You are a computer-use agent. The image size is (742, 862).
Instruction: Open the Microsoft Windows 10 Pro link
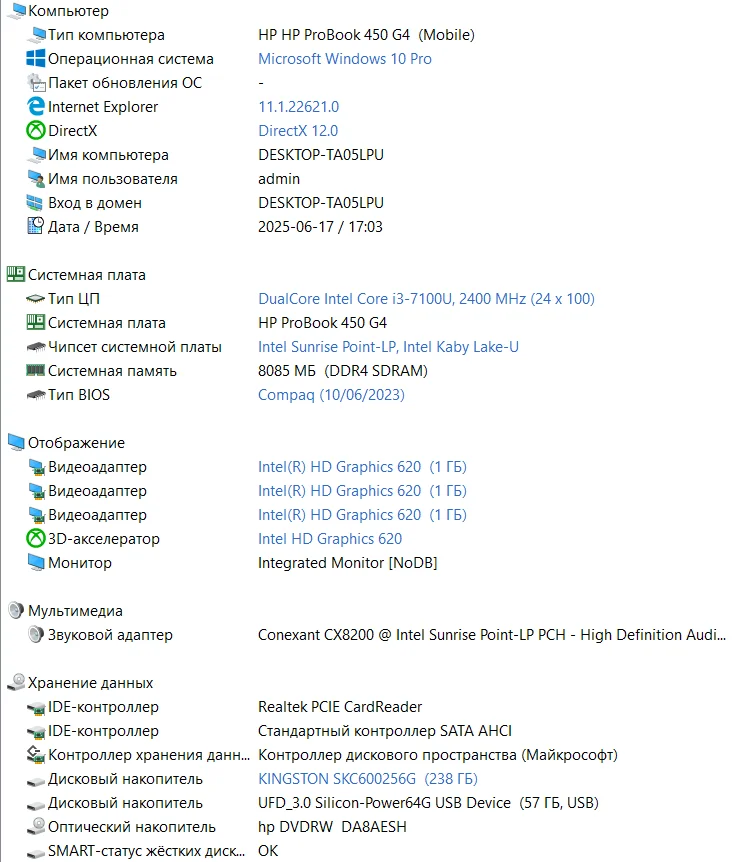click(x=345, y=59)
